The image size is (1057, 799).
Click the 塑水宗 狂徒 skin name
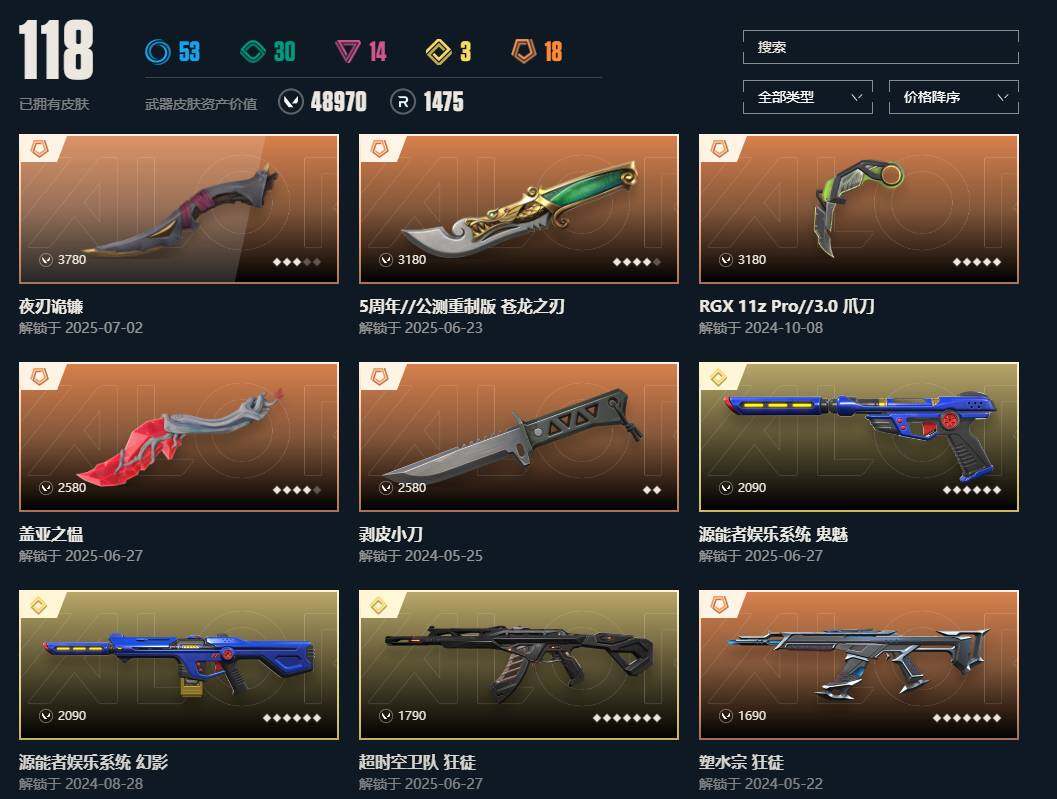(x=741, y=762)
